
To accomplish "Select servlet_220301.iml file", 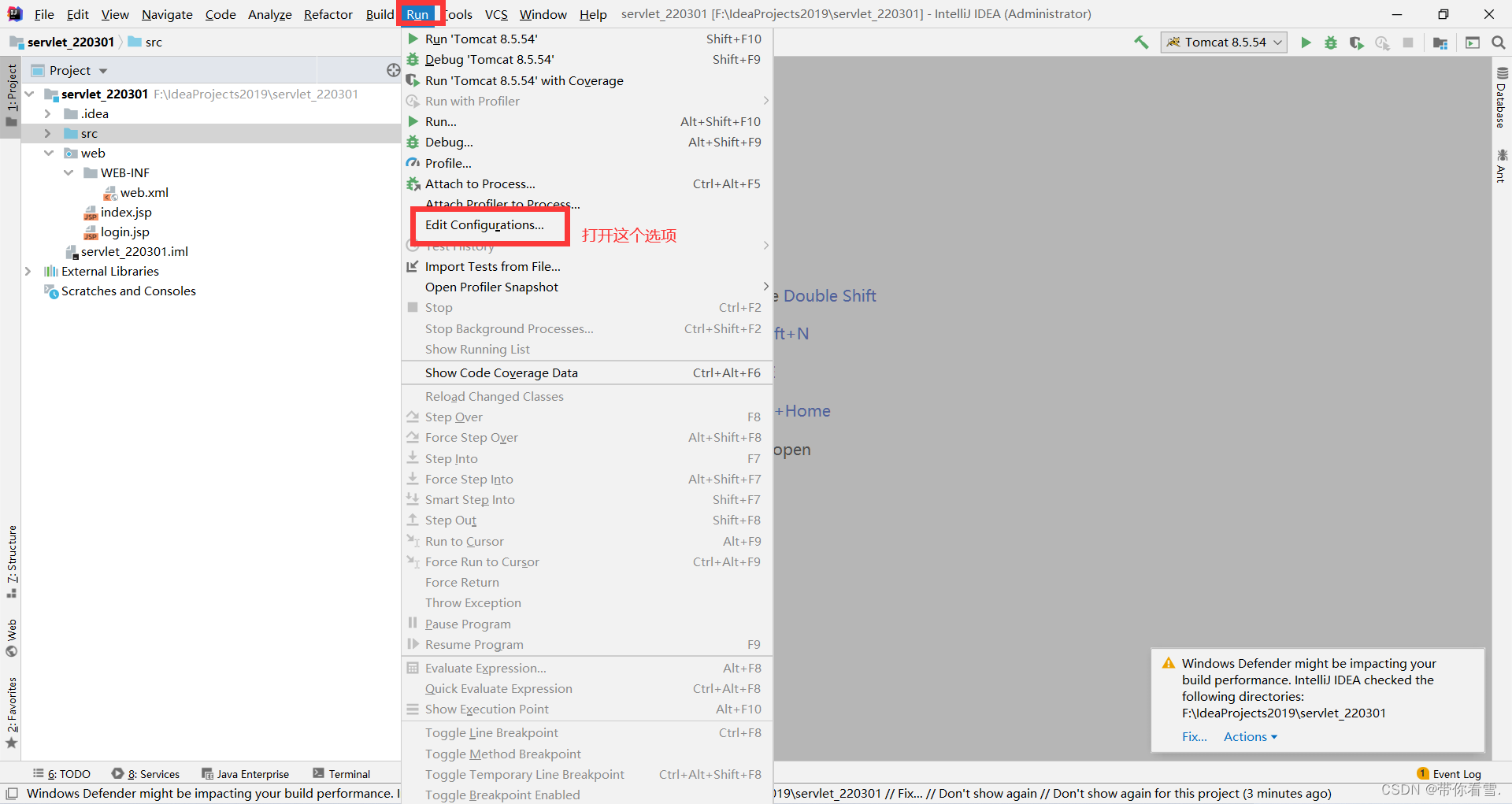I will [134, 251].
